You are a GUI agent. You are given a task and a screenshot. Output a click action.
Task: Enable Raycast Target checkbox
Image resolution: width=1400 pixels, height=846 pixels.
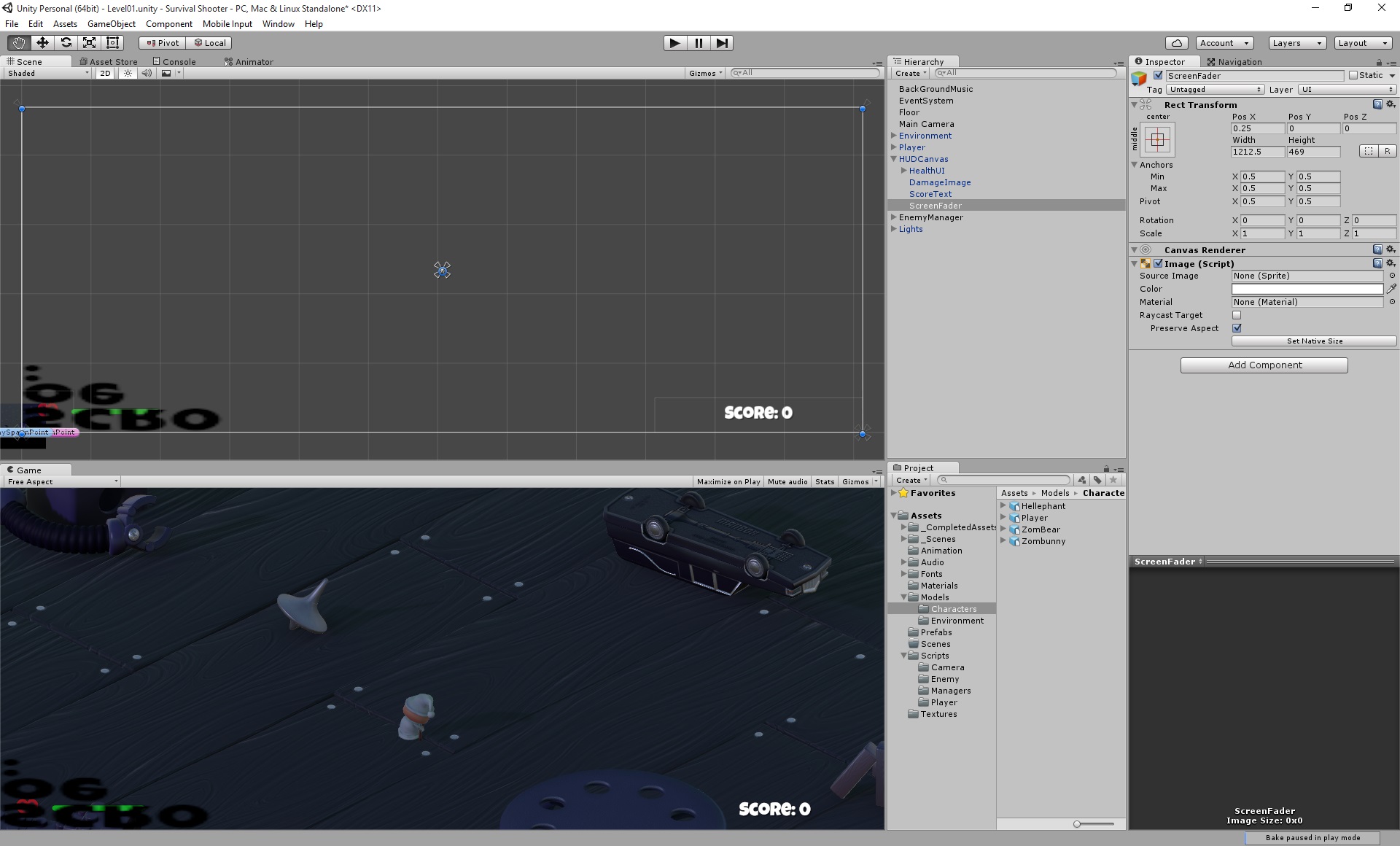(1237, 315)
